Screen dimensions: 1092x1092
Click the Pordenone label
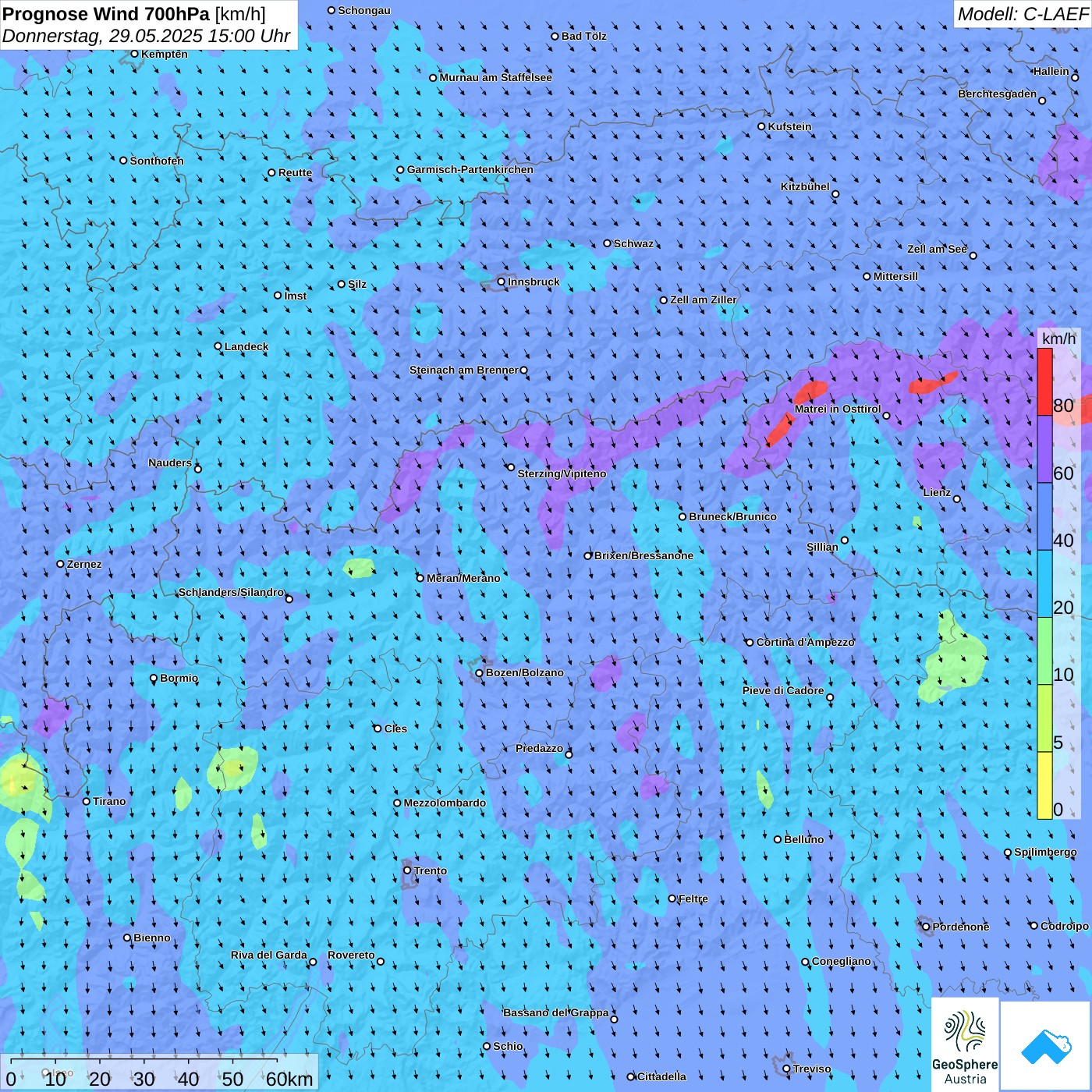pyautogui.click(x=961, y=927)
